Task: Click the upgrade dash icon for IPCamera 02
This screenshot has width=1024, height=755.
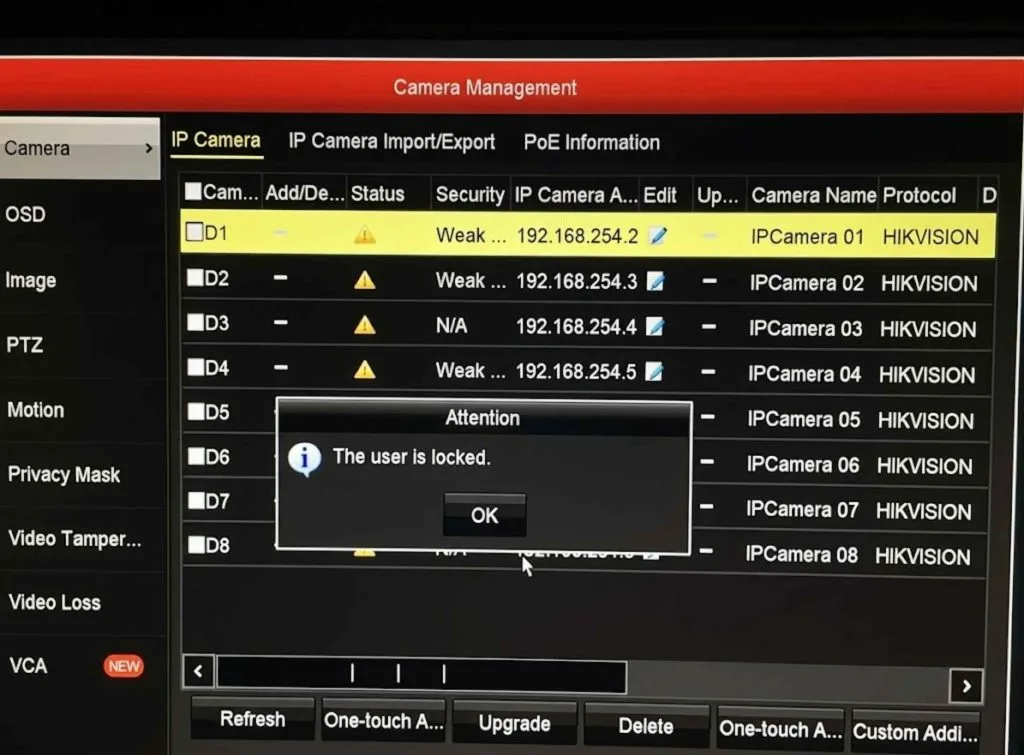Action: pyautogui.click(x=710, y=281)
